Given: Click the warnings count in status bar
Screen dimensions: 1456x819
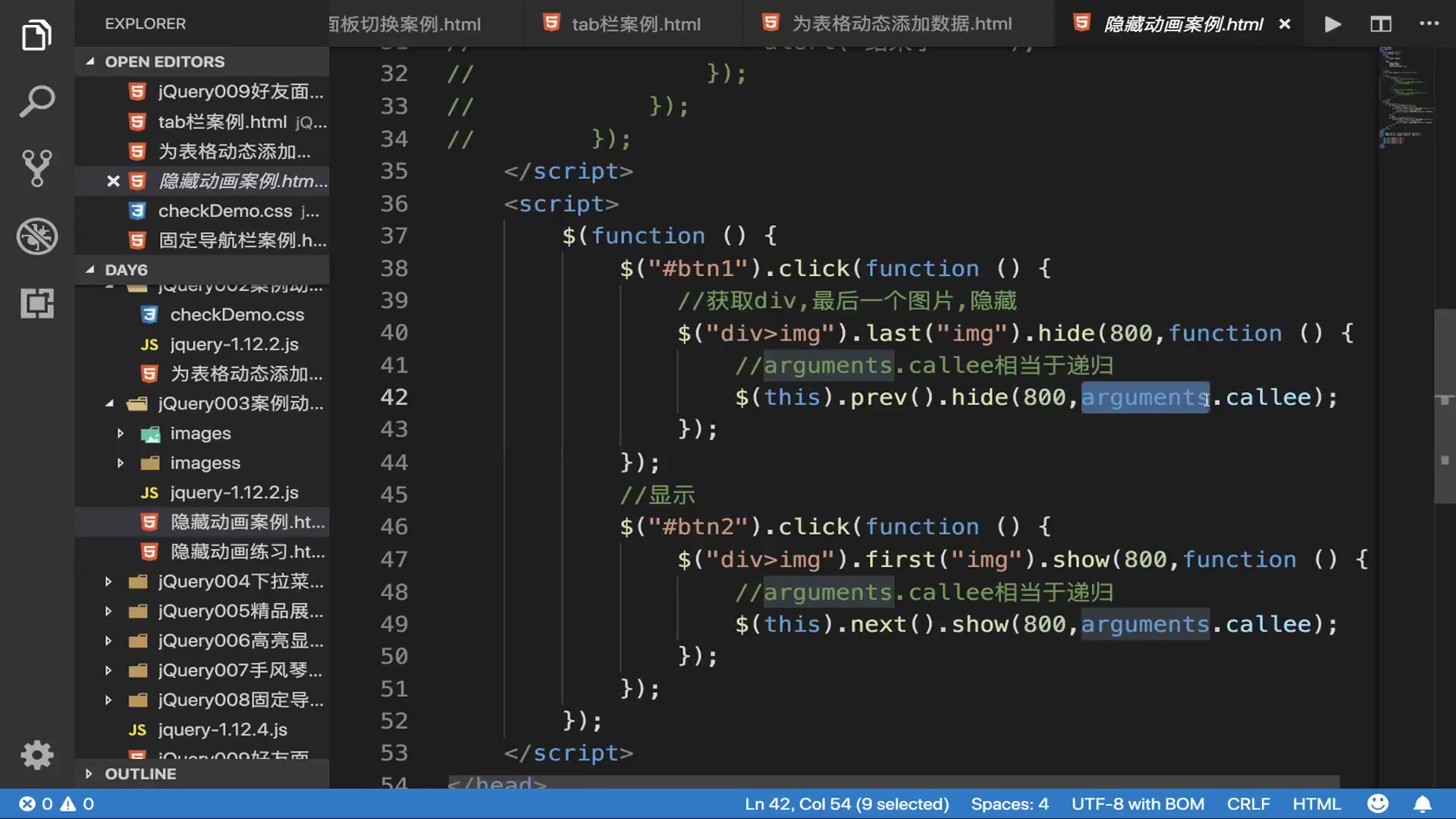Looking at the screenshot, I should [x=77, y=804].
